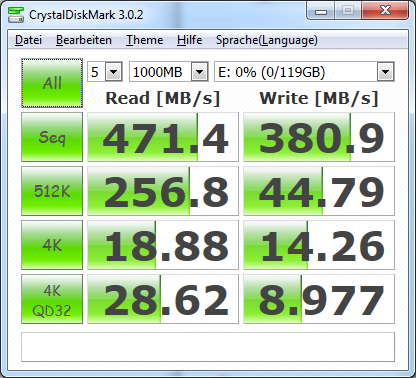Click the CrystalDiskMark title bar icon
416x378 pixels.
pyautogui.click(x=16, y=15)
